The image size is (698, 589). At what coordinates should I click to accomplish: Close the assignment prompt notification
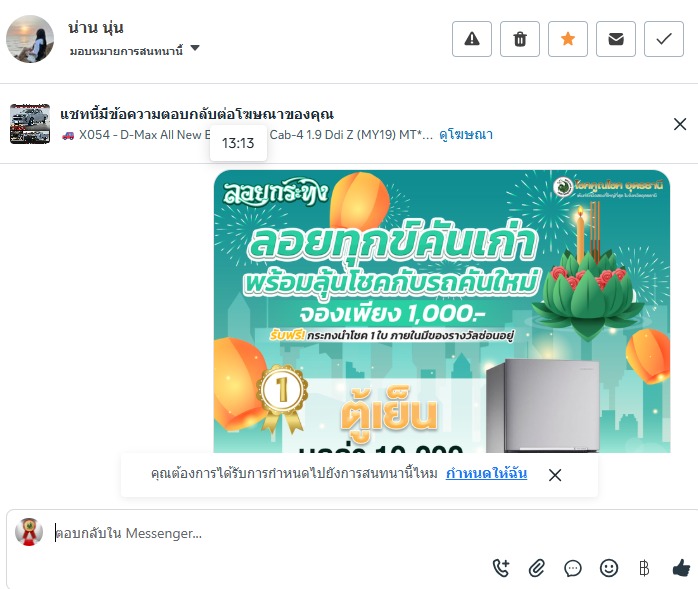tap(555, 475)
